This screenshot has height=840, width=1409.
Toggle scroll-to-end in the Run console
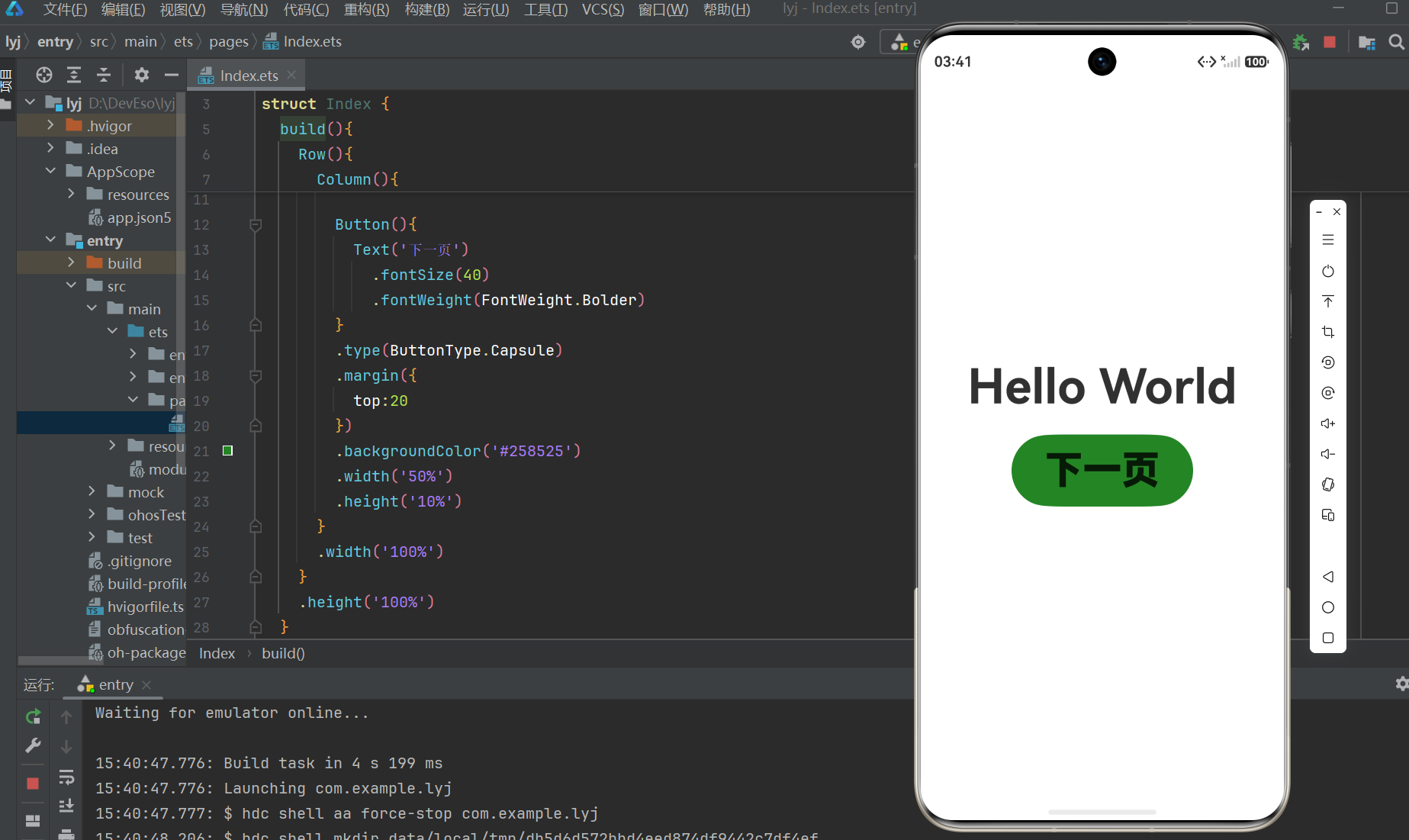click(x=66, y=806)
